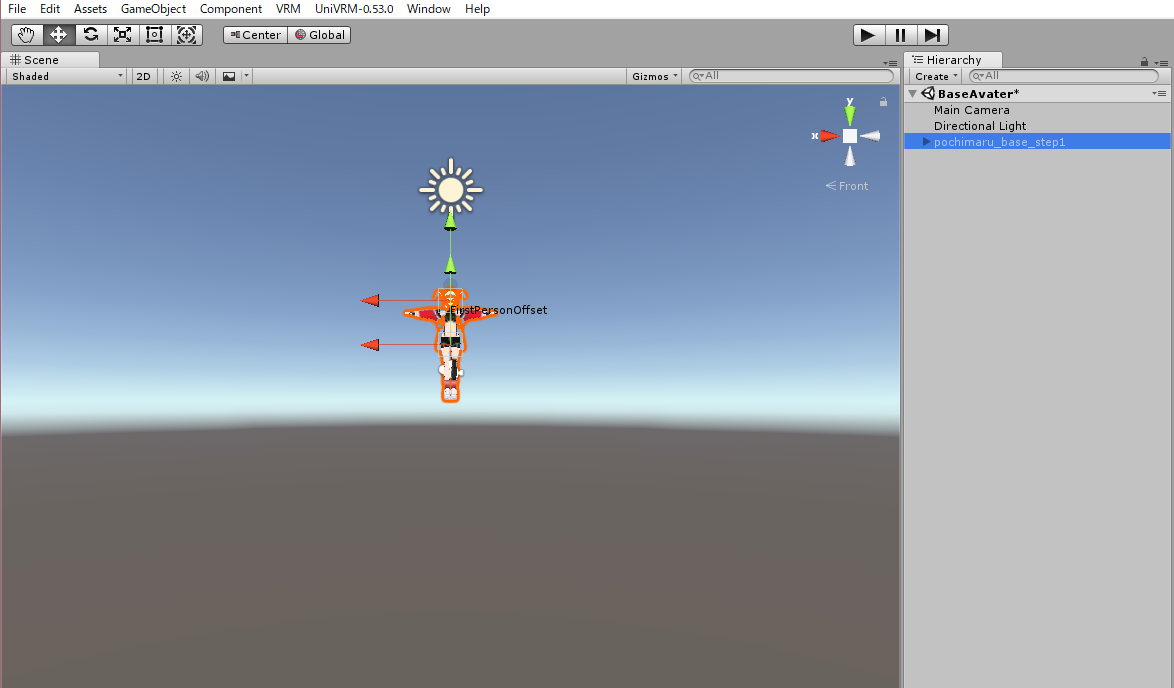Toggle scene audio speaker icon

tap(202, 76)
